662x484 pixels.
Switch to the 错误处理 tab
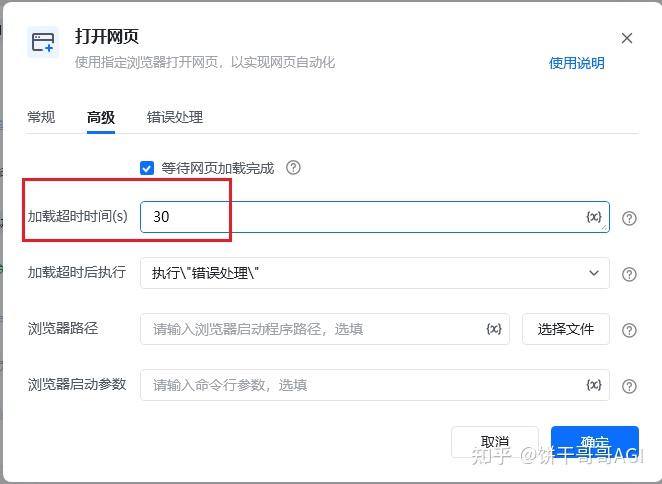coord(175,117)
